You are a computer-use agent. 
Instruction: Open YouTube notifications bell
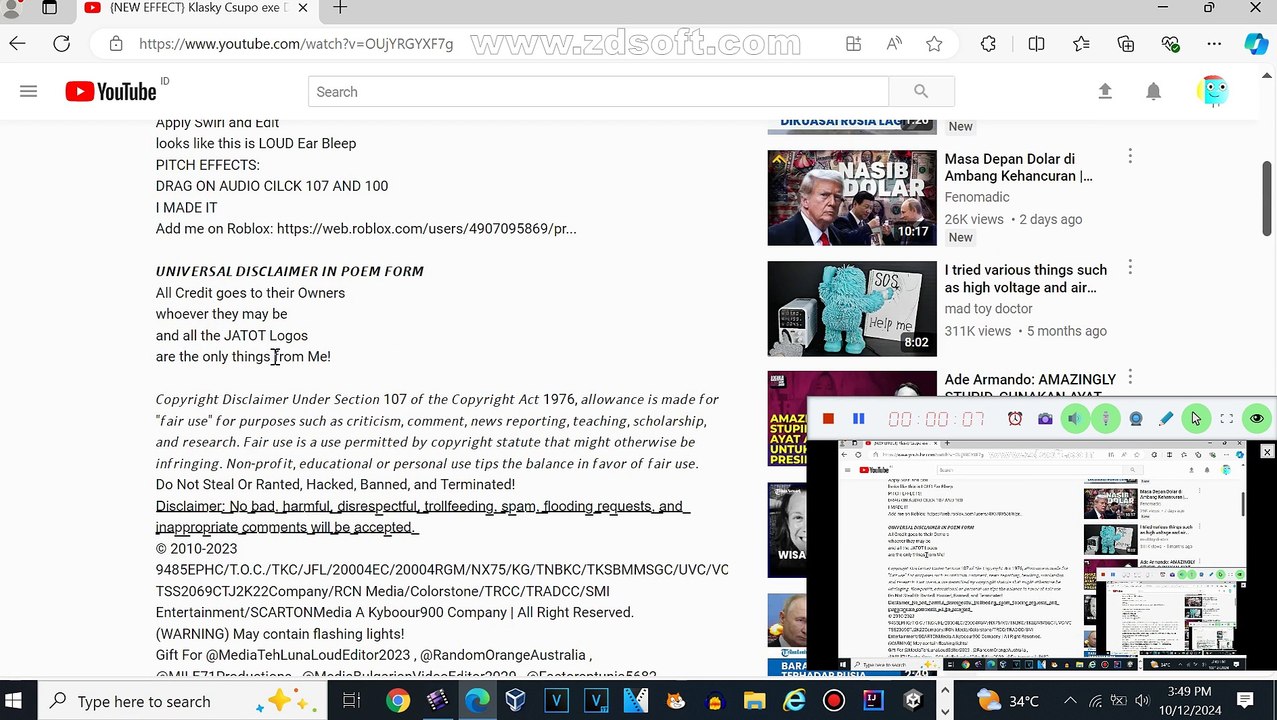(x=1153, y=91)
